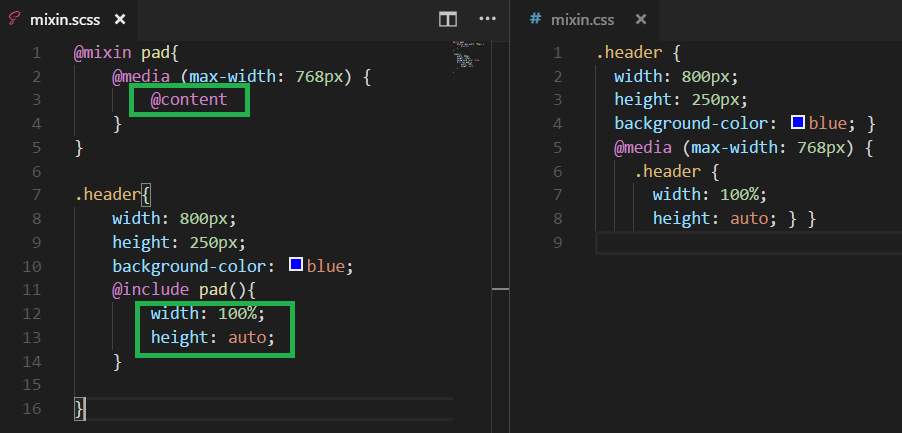Click 'height: auto;' in the scss editor
This screenshot has width=902, height=433.
click(x=213, y=337)
